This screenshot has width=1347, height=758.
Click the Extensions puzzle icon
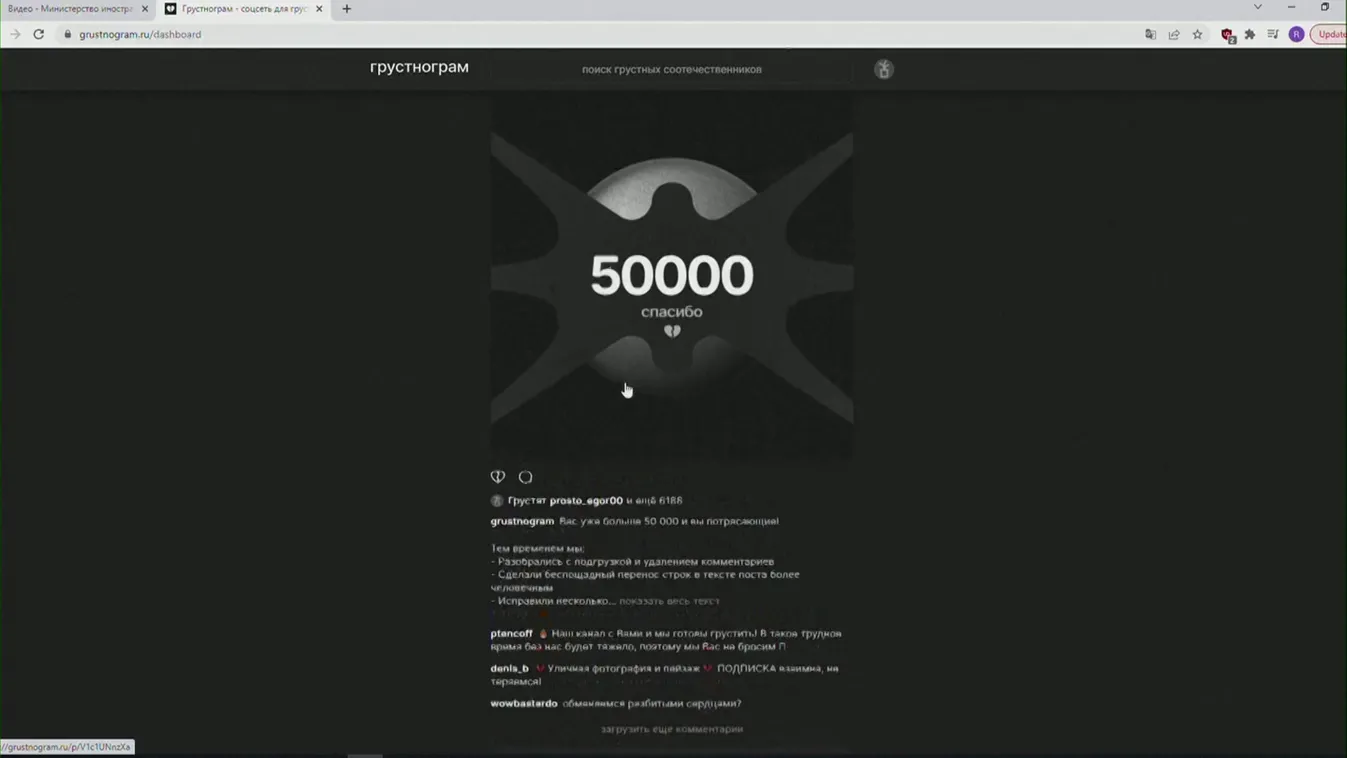[1249, 34]
